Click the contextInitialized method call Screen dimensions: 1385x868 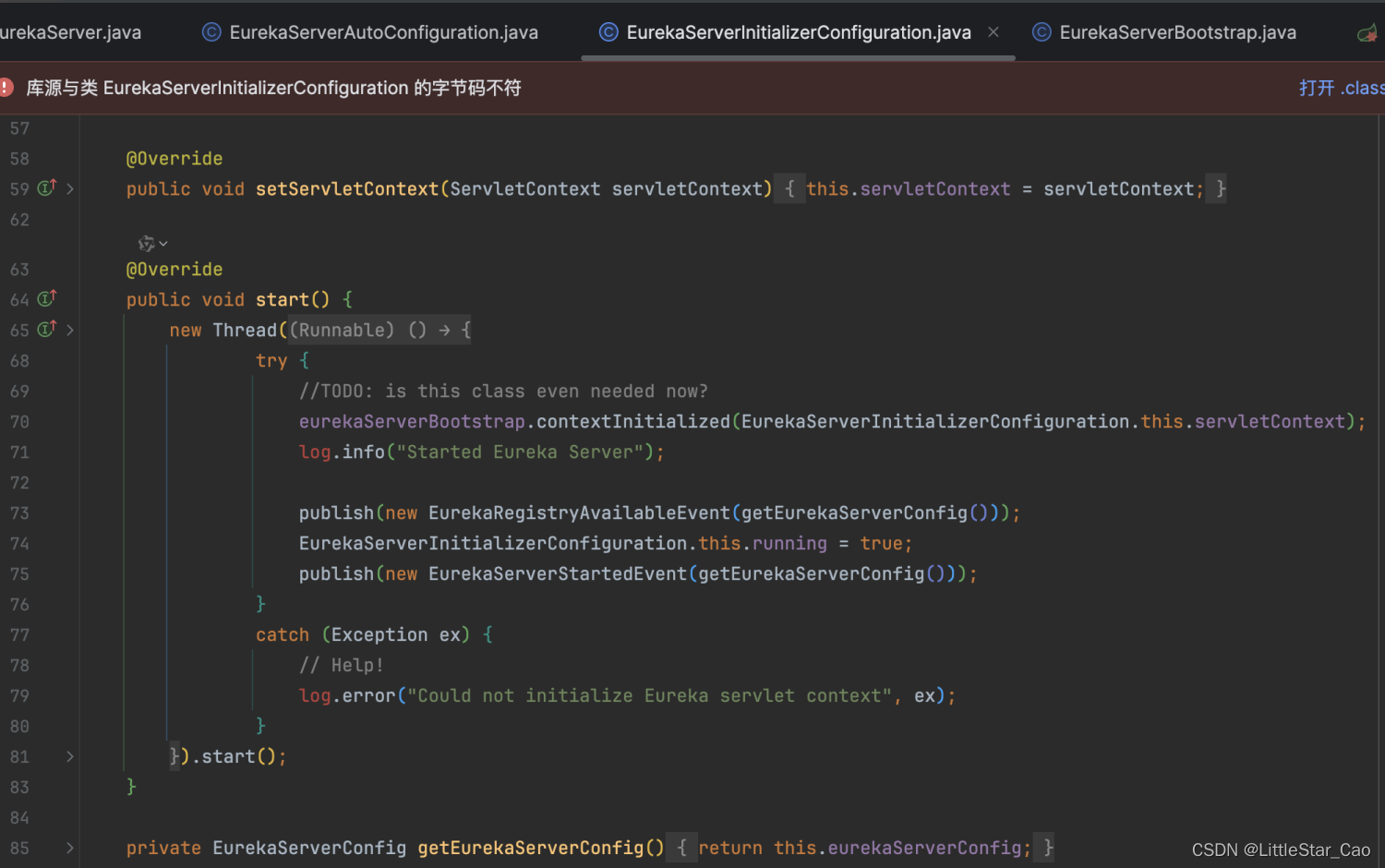pyautogui.click(x=633, y=422)
